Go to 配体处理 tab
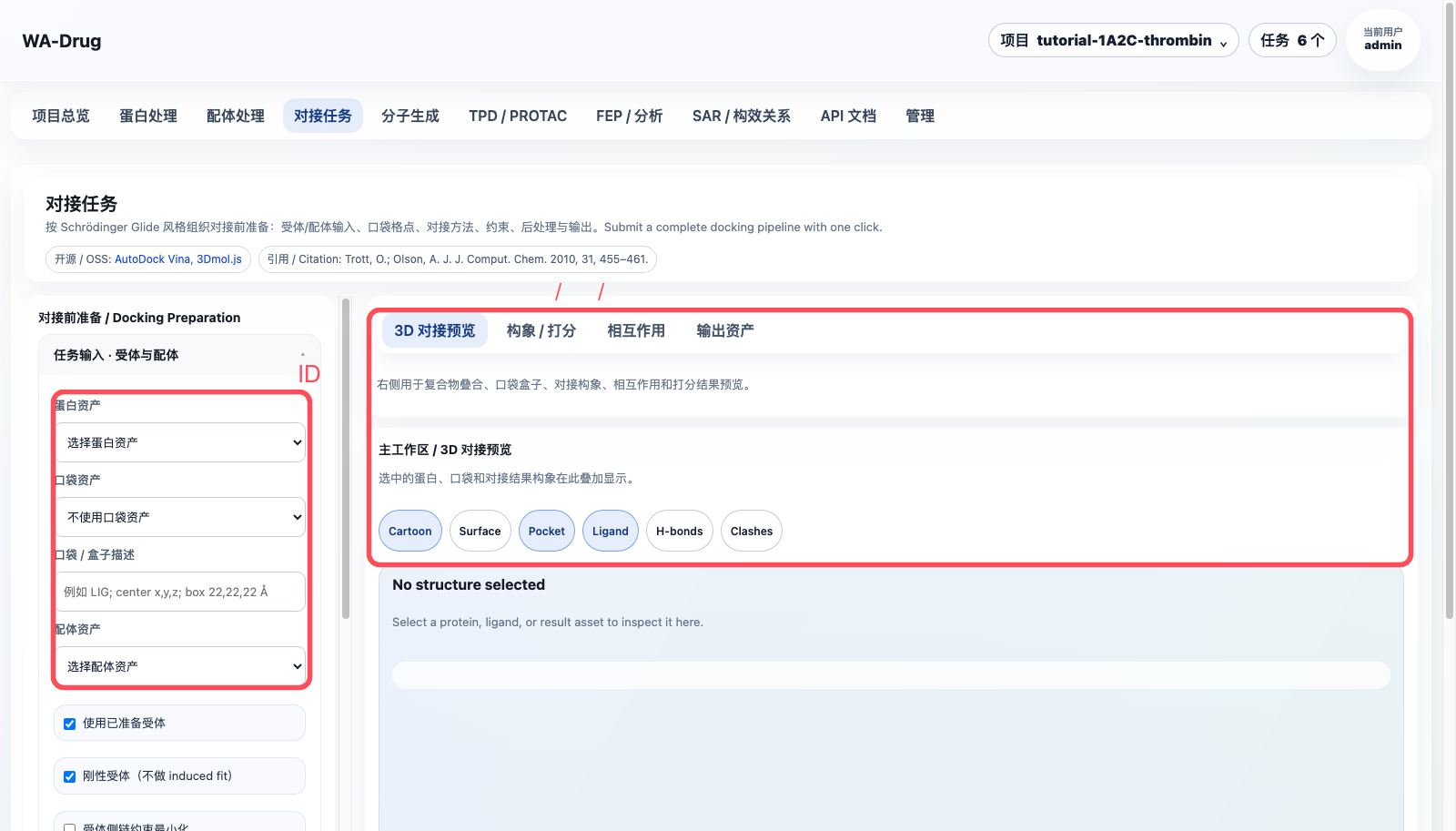The height and width of the screenshot is (831, 1456). (236, 116)
